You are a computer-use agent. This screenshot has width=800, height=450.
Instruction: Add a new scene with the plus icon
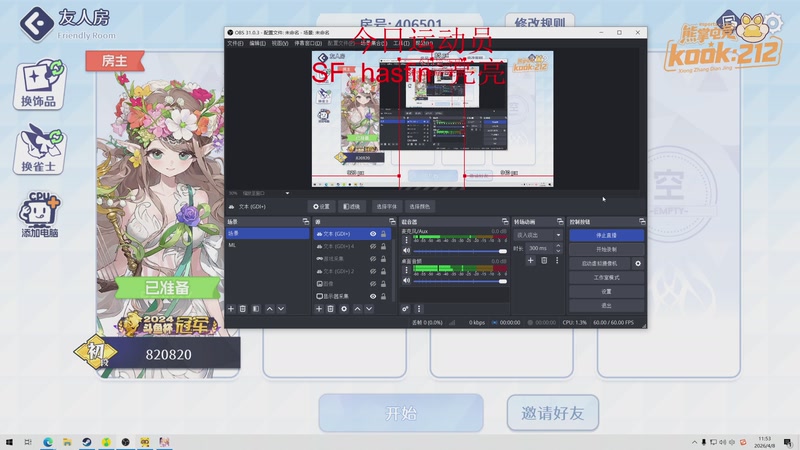(231, 309)
